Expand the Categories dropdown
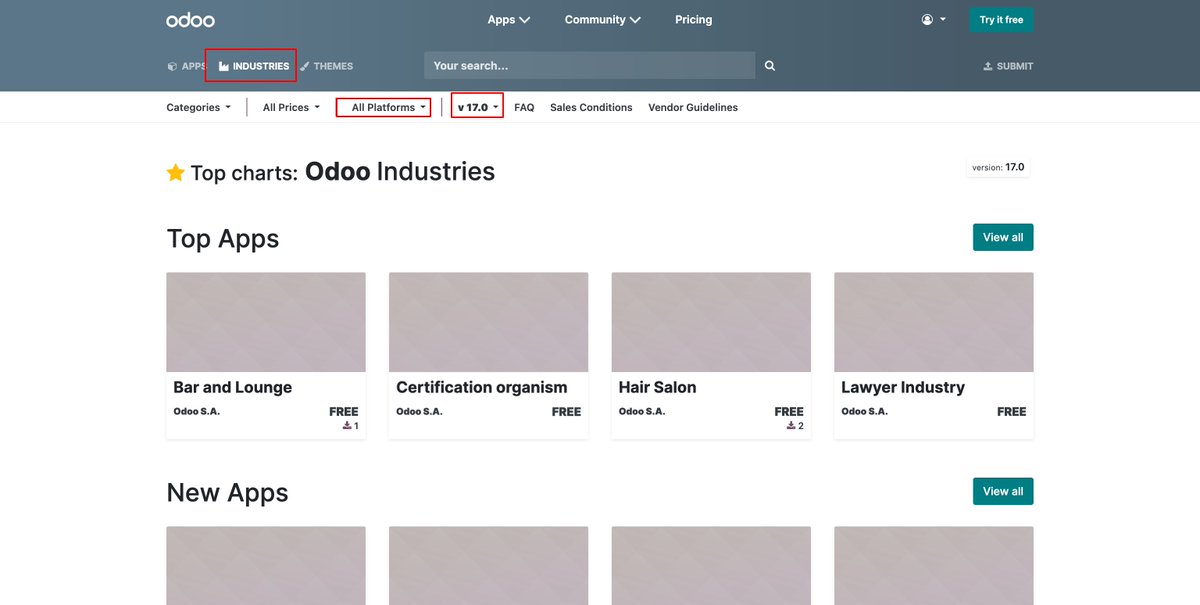This screenshot has width=1200, height=605. (199, 107)
